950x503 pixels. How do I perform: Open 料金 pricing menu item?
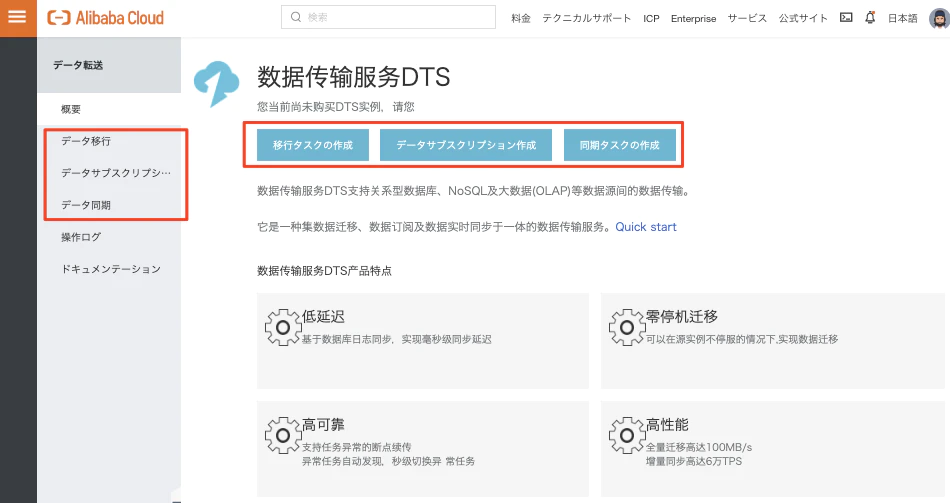point(521,18)
